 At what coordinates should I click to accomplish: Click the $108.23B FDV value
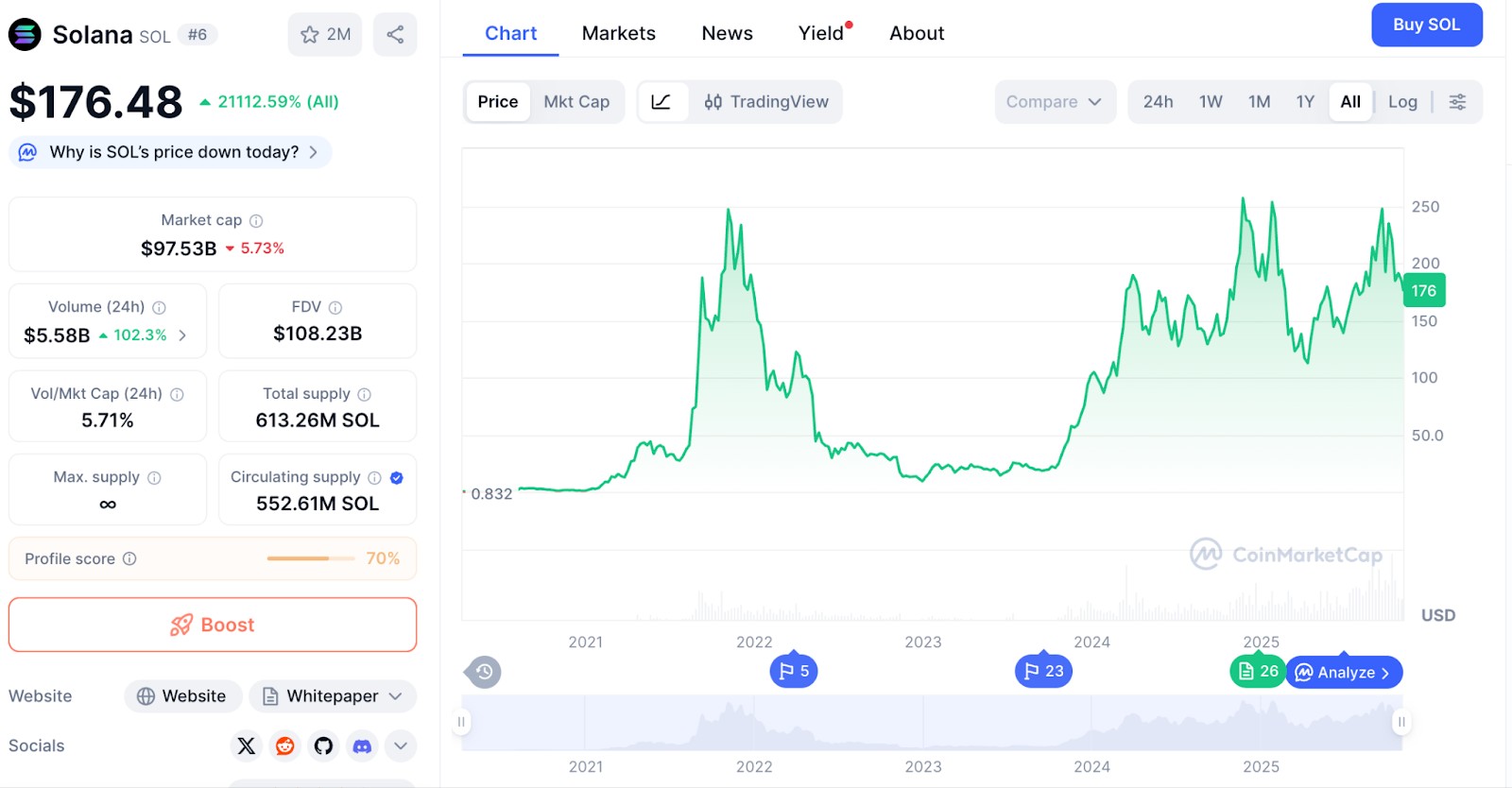click(x=318, y=334)
